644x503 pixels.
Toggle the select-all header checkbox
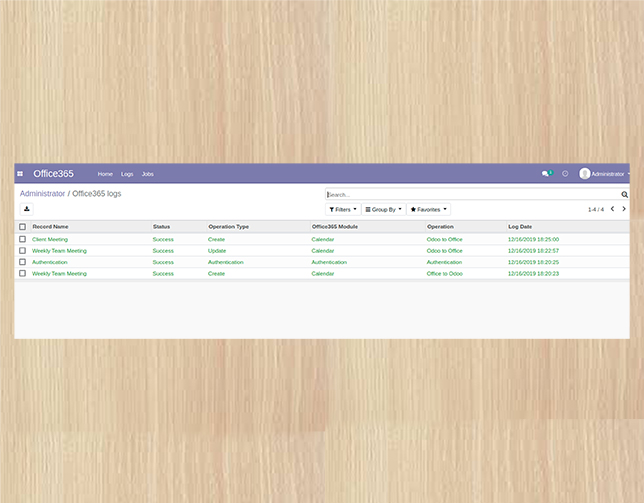(x=23, y=227)
